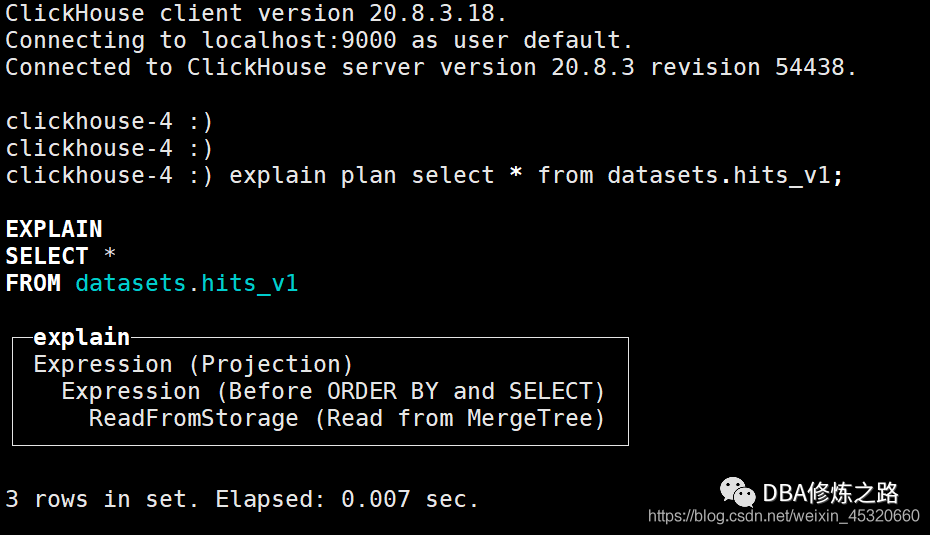Open the blog.csdn.net weixin_45320660 link
This screenshot has height=535, width=930.
tap(784, 516)
